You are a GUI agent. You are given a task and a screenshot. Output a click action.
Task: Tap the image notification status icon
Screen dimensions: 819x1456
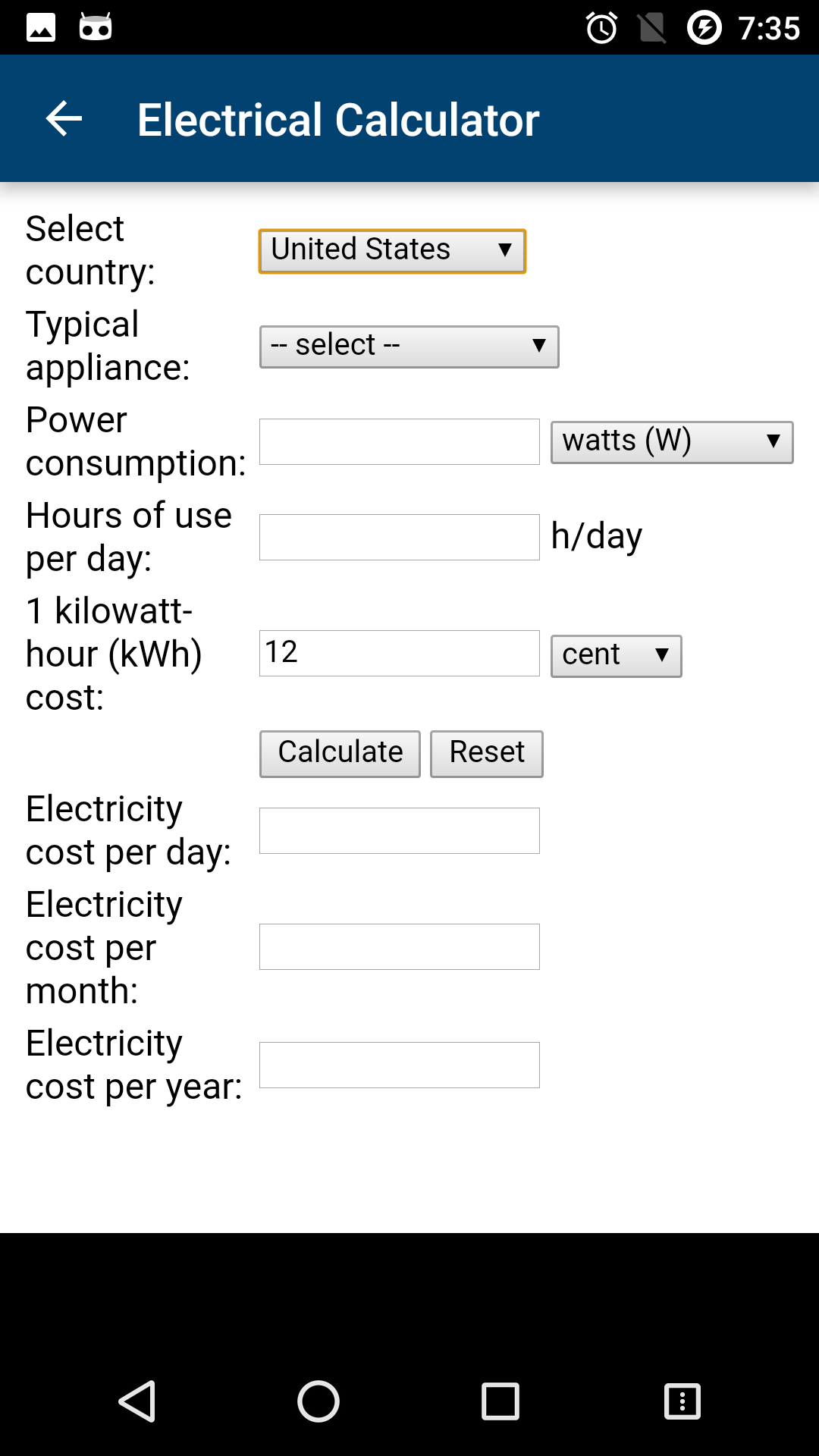tap(41, 28)
